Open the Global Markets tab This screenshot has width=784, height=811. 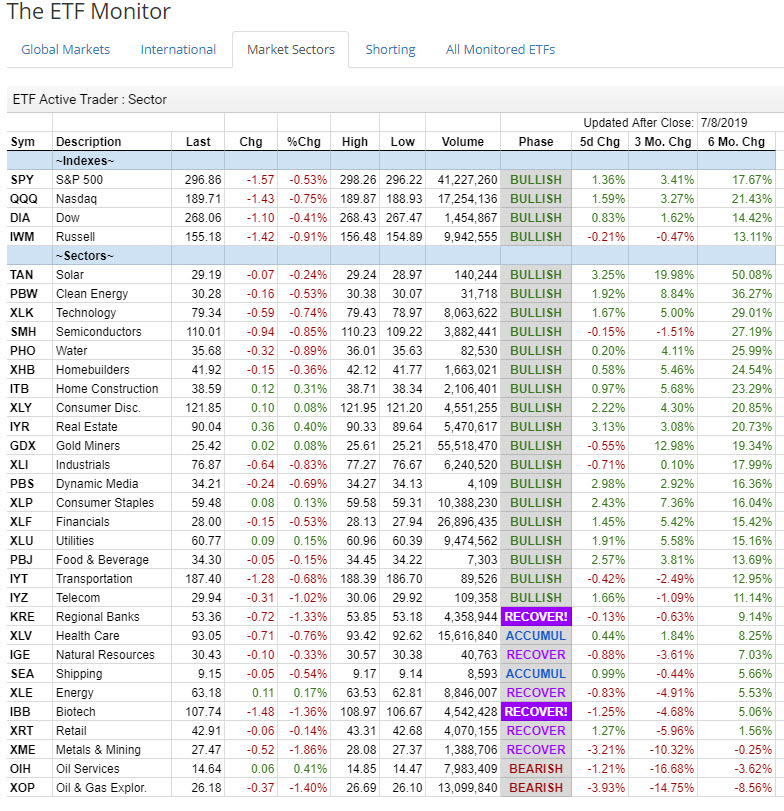(x=65, y=50)
